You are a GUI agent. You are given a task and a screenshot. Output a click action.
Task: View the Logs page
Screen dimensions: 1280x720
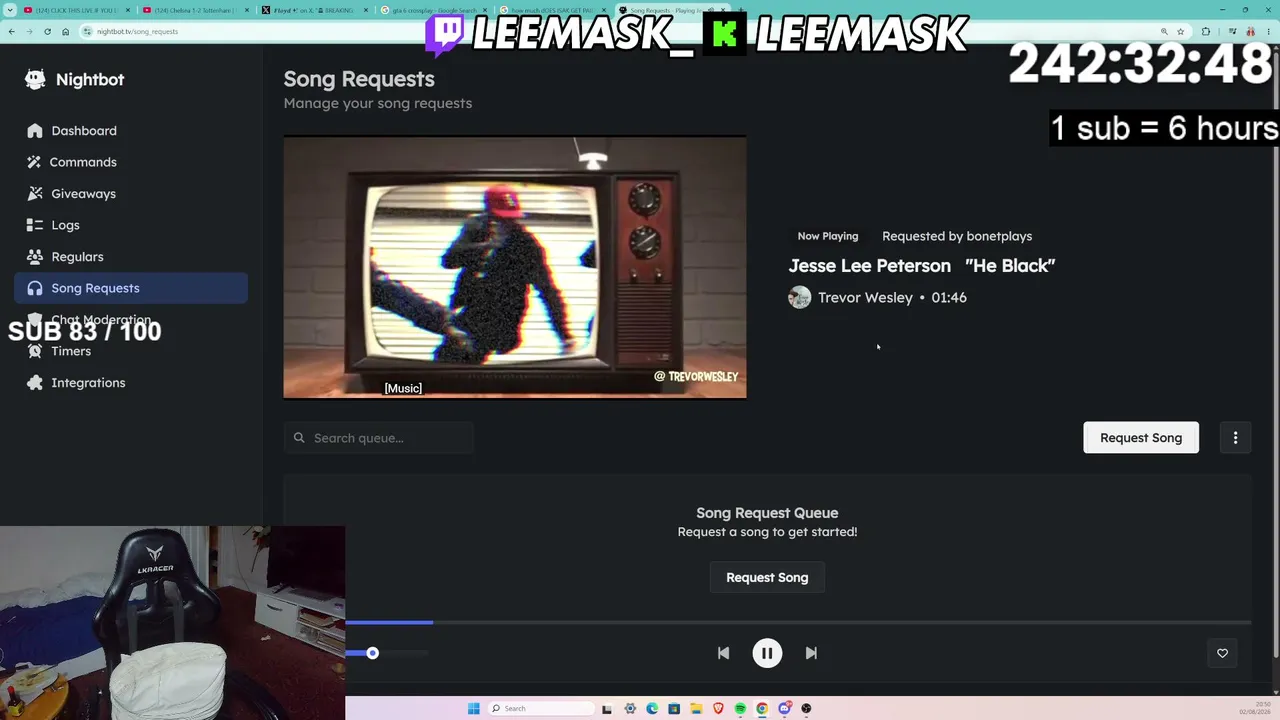[x=131, y=225]
